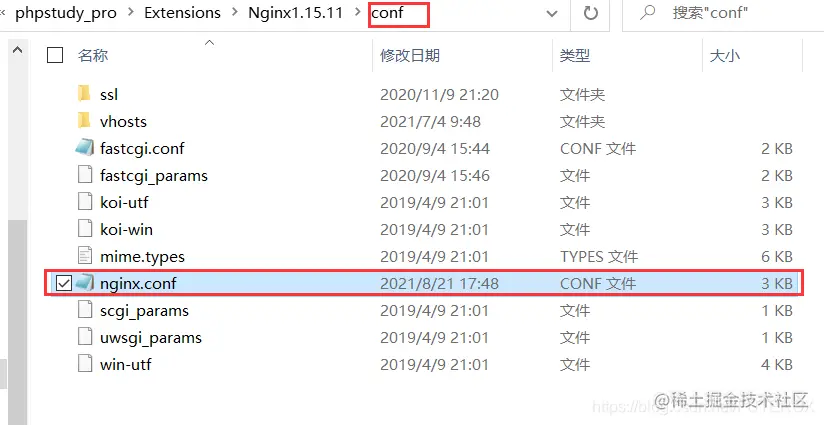
Task: Click the scgi_params file icon
Action: pos(85,310)
